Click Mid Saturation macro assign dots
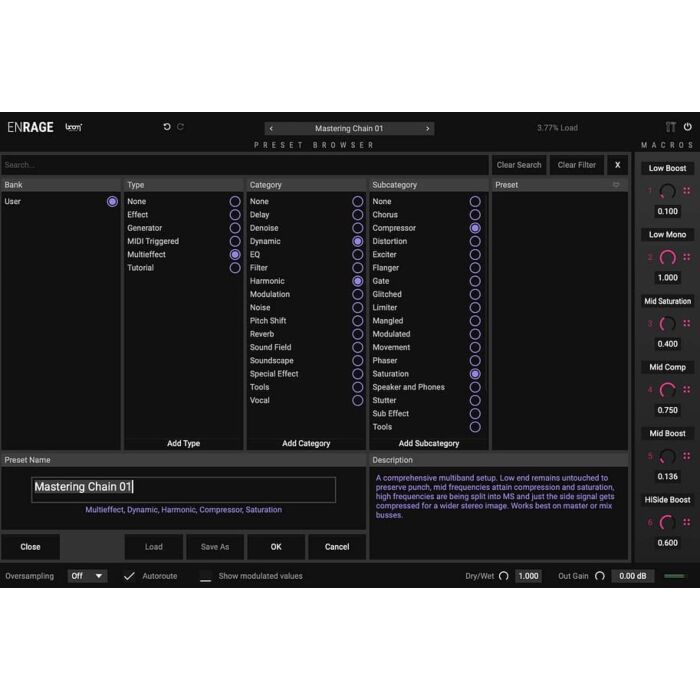Screen dimensions: 700x700 687,323
